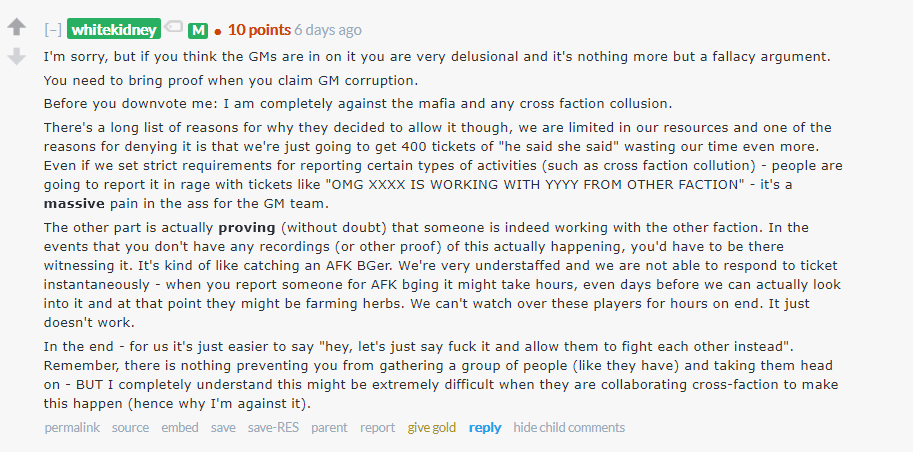Screen dimensions: 913x452
Task: Downvote whitekidney's comment
Action: pos(16,57)
